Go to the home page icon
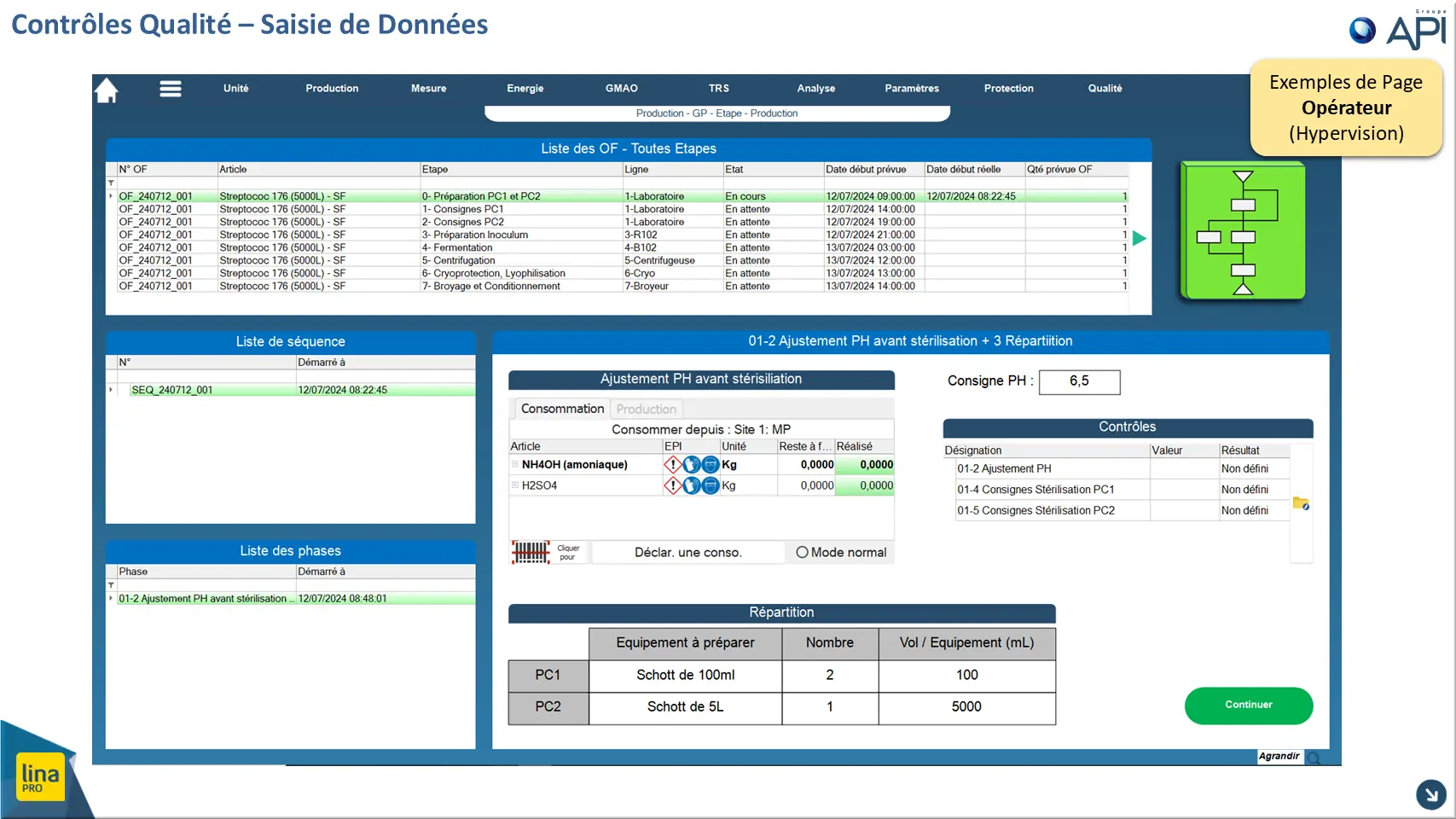The image size is (1456, 819). pos(107,90)
